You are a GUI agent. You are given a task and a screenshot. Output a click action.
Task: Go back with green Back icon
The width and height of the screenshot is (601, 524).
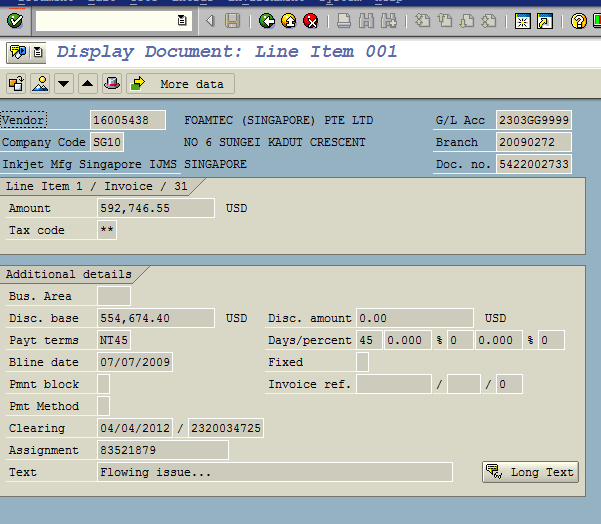(x=267, y=20)
